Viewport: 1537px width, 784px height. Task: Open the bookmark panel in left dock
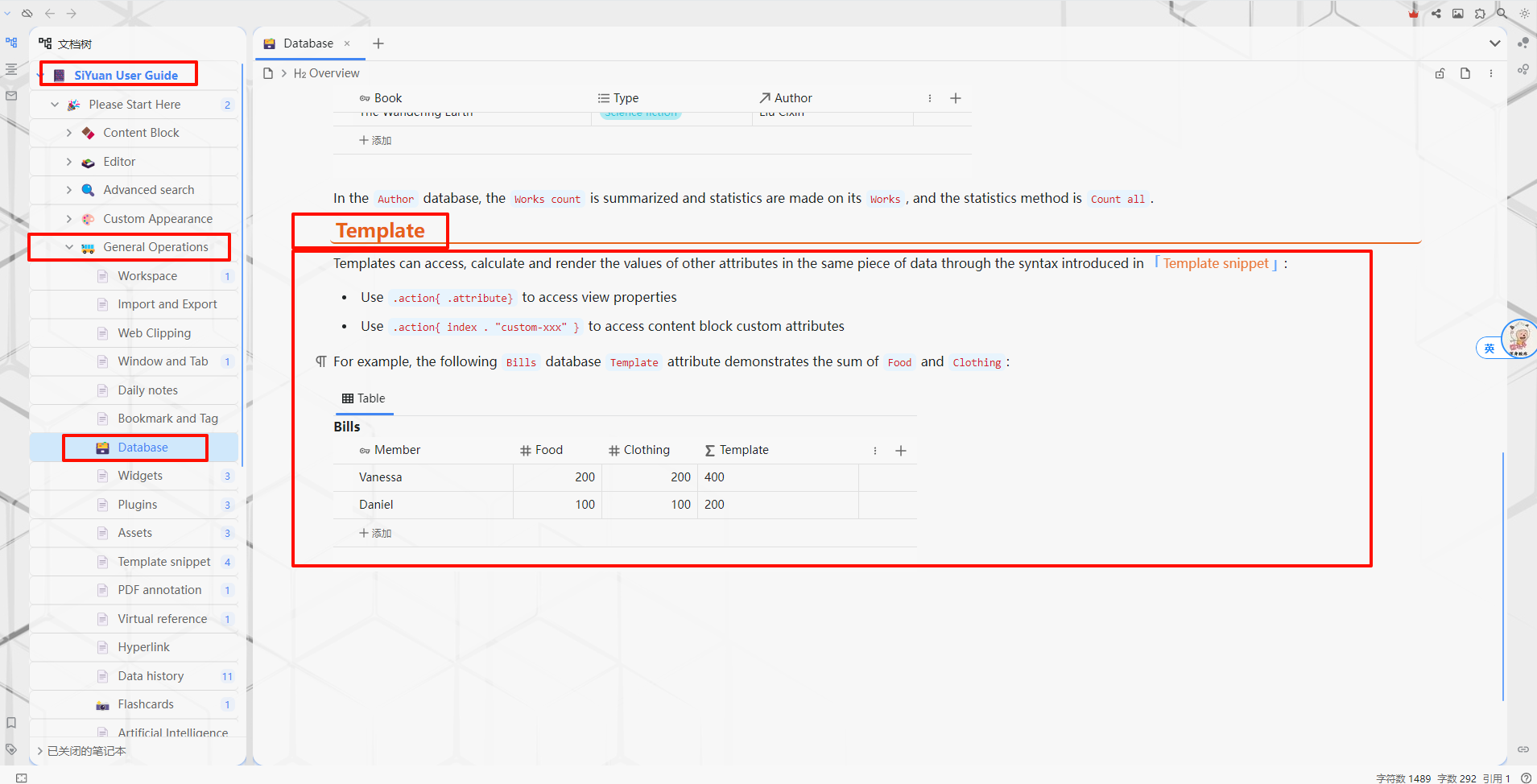click(x=11, y=723)
